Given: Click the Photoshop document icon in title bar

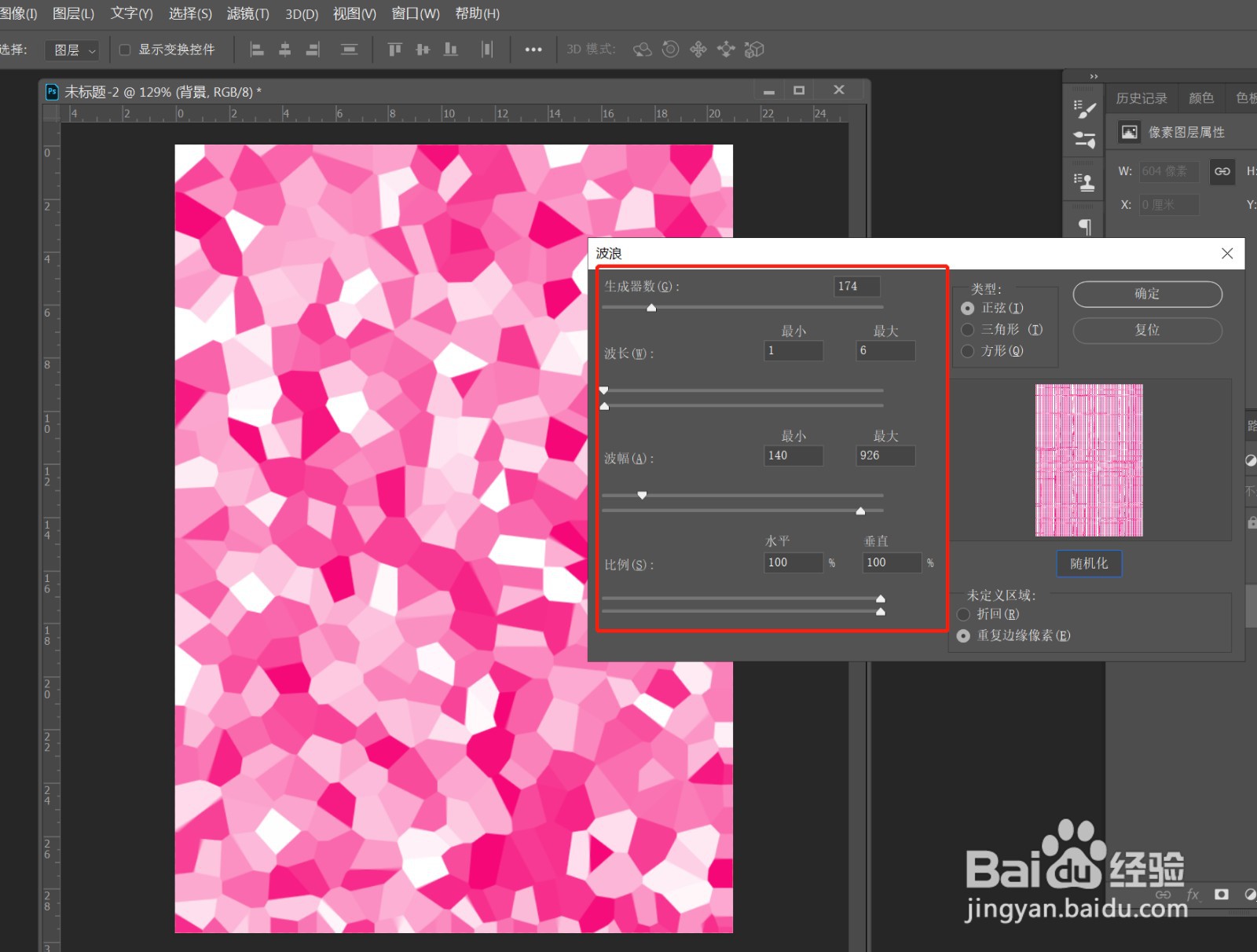Looking at the screenshot, I should click(x=52, y=91).
